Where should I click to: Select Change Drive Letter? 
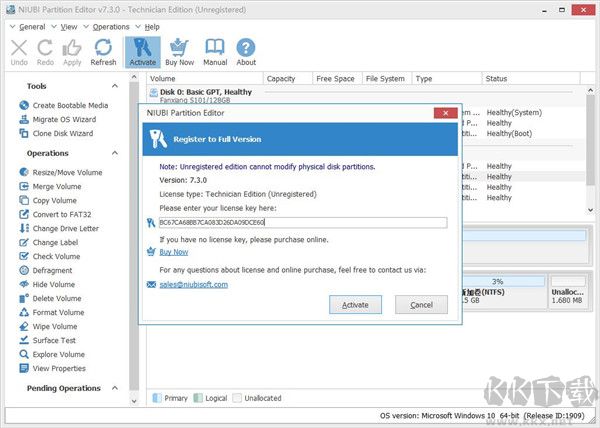[59, 228]
